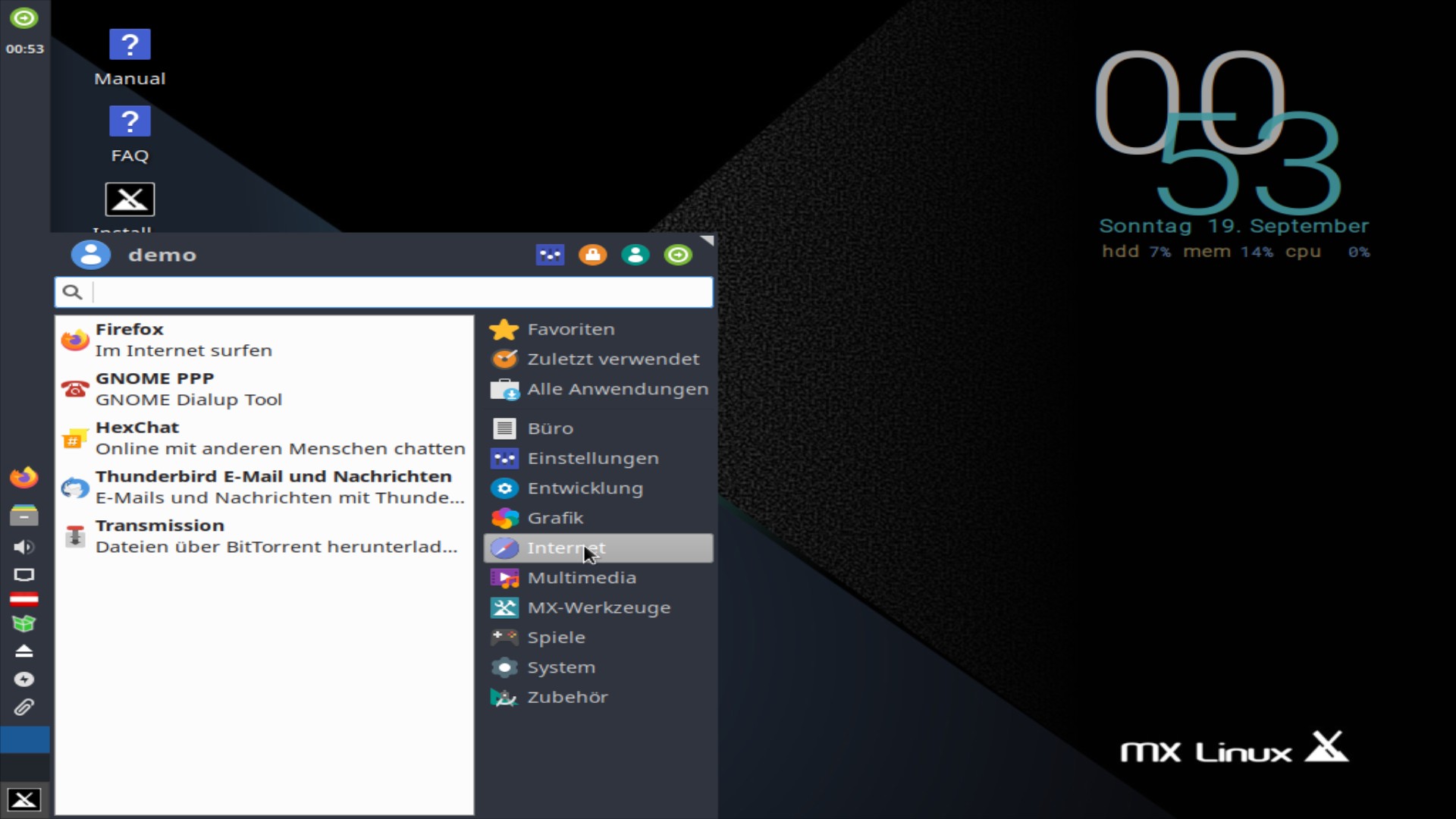Log out using the green logout icon
1456x819 pixels.
[677, 255]
